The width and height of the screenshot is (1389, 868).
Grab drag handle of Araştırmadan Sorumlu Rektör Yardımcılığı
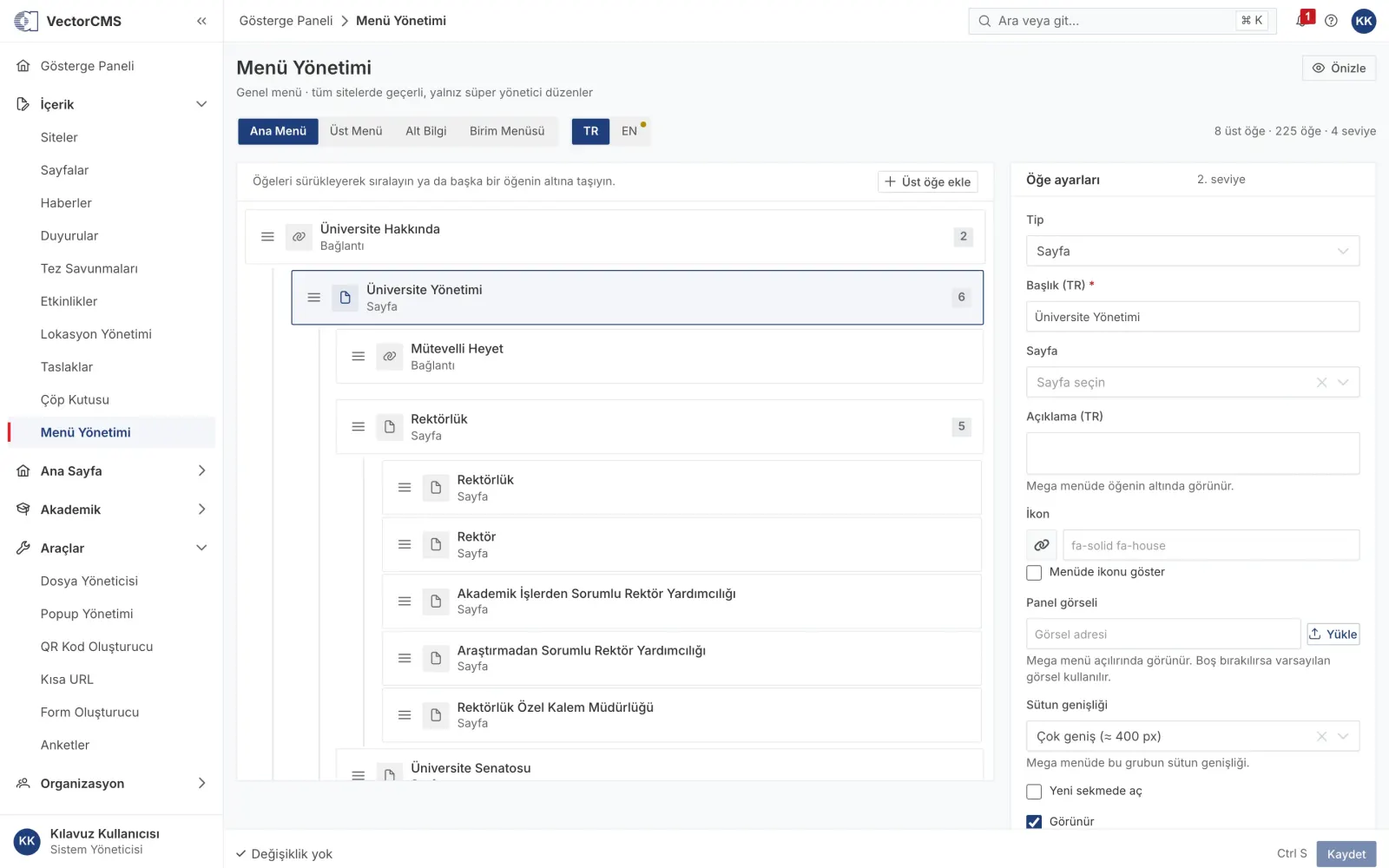(405, 658)
